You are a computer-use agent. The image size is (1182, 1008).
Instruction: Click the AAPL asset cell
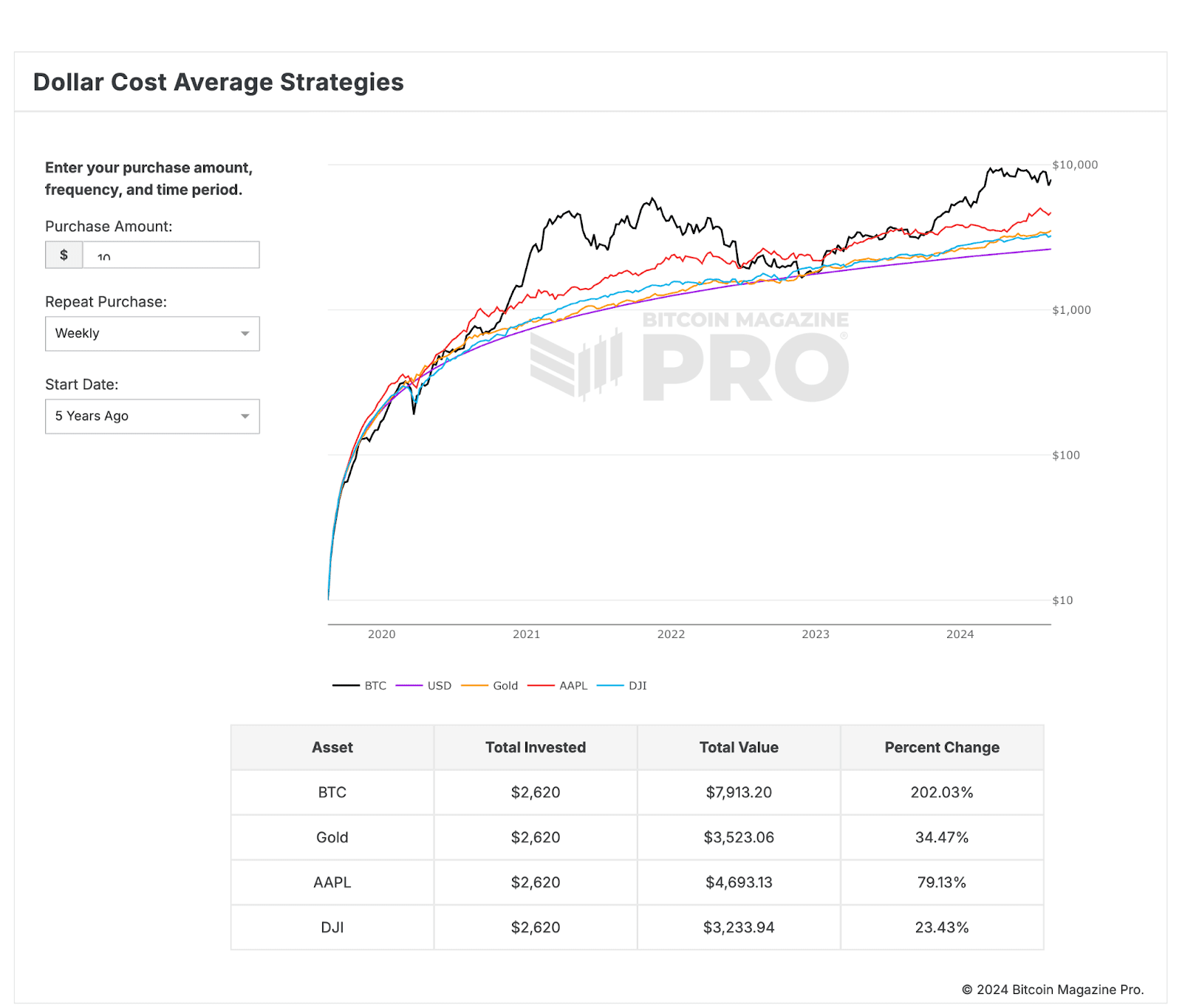coord(332,882)
